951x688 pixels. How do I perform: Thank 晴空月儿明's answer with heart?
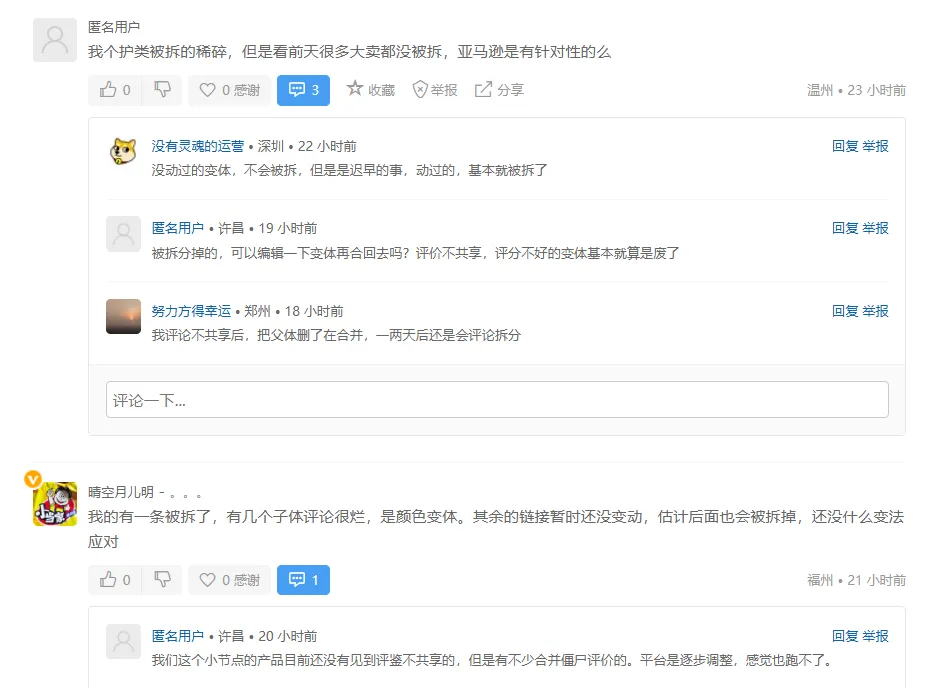coord(229,580)
